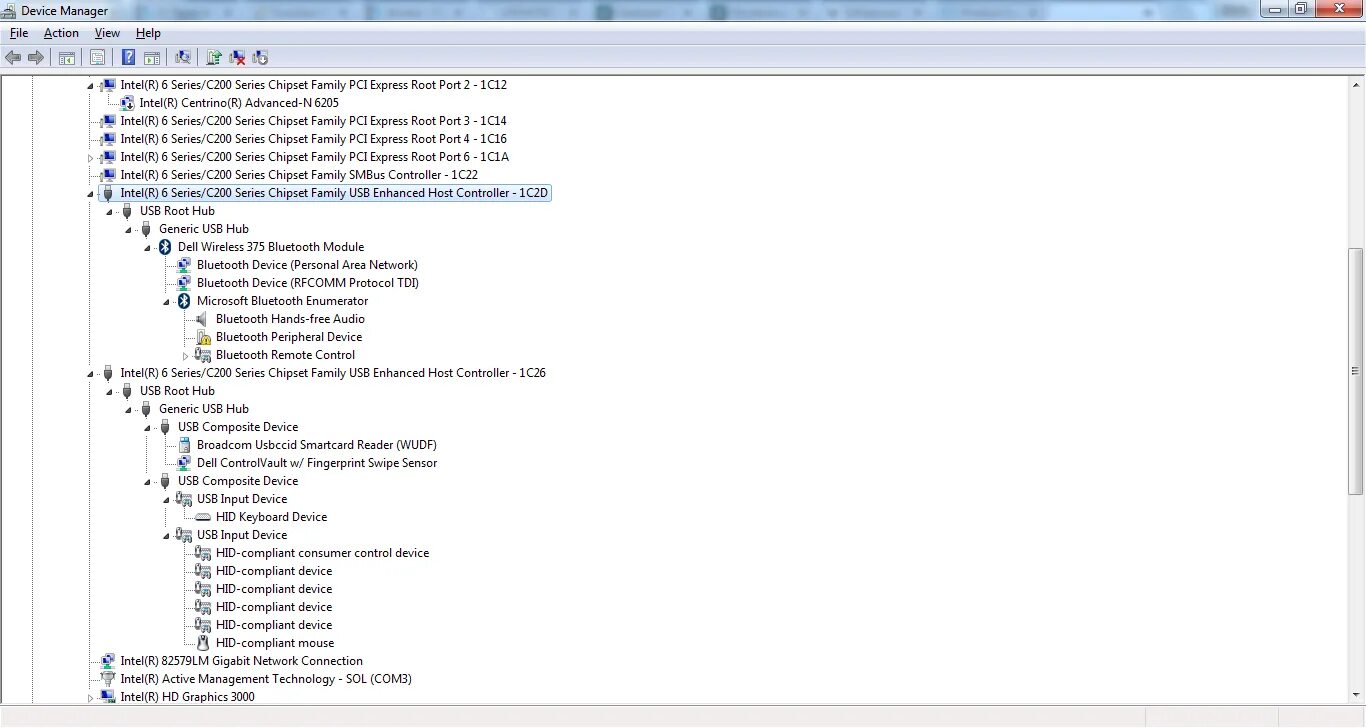Click the Microsoft Bluetooth Enumerator Bluetooth icon

(184, 301)
